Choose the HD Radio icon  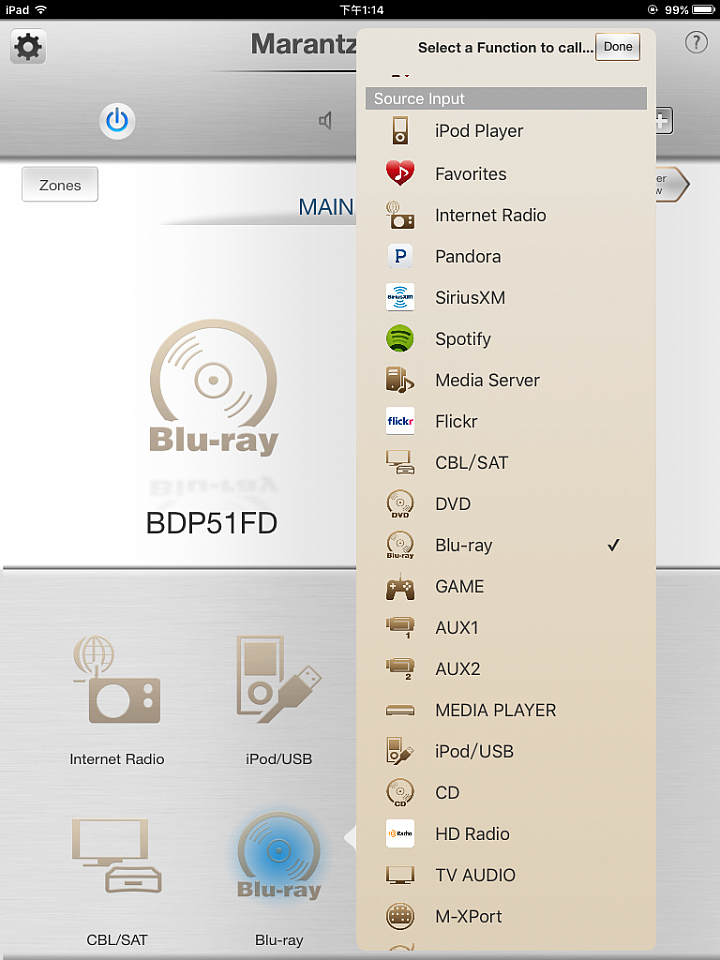400,834
